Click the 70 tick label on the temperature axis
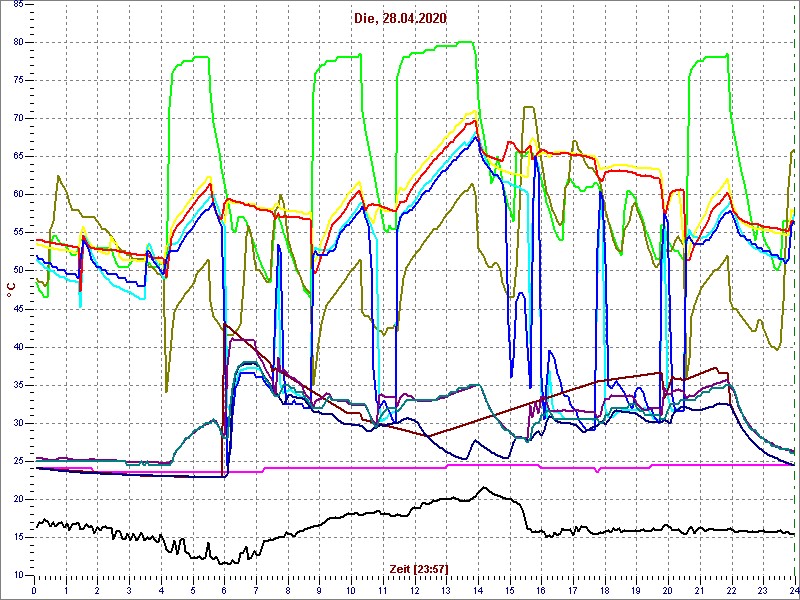Screen dimensions: 800x600 pyautogui.click(x=17, y=118)
